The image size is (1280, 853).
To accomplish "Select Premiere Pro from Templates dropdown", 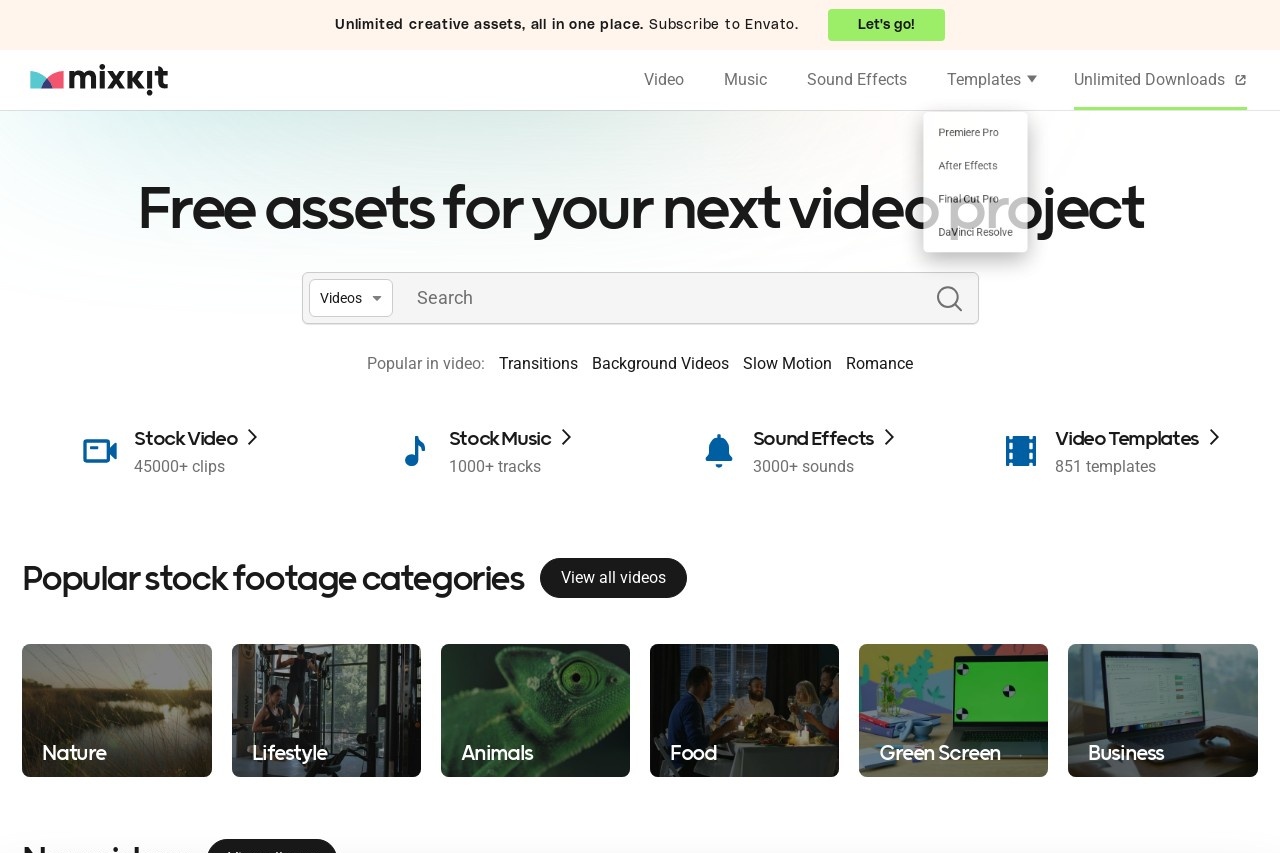I will tap(968, 132).
